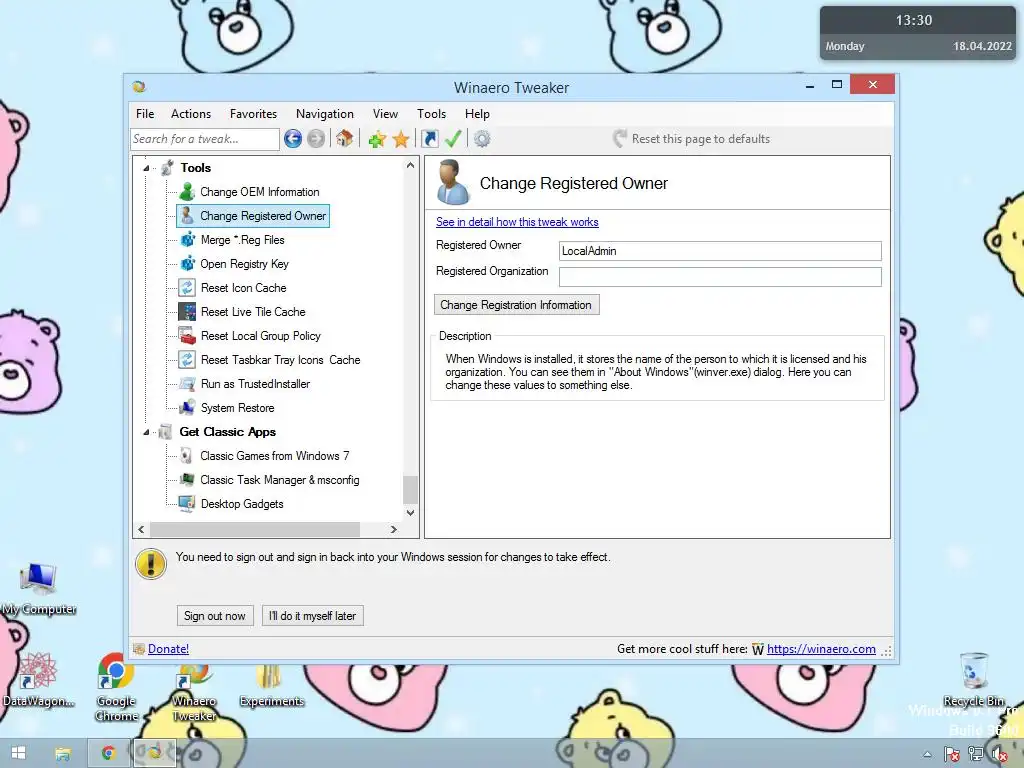Click the Search for a tweak field
The width and height of the screenshot is (1024, 768).
click(x=205, y=138)
